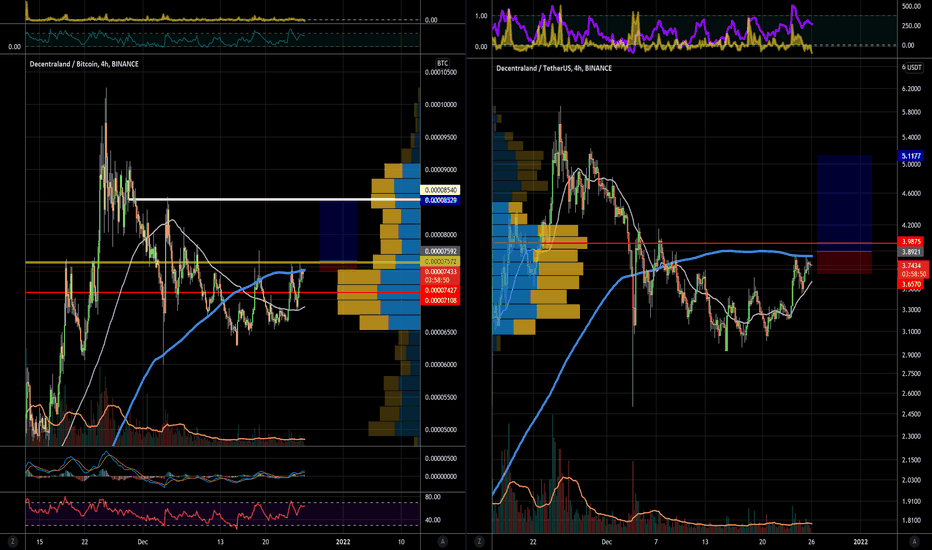Click the red 3.6570 stop price label

(x=911, y=285)
